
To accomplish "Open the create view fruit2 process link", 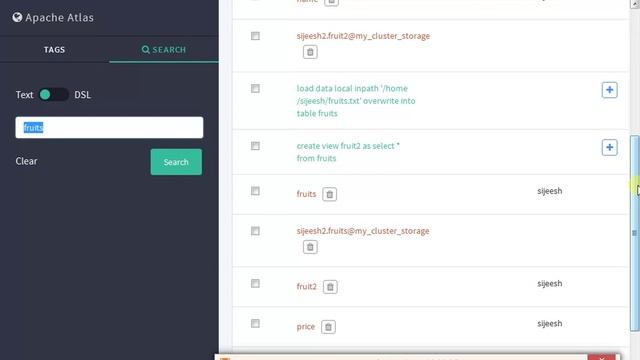I will coord(348,152).
